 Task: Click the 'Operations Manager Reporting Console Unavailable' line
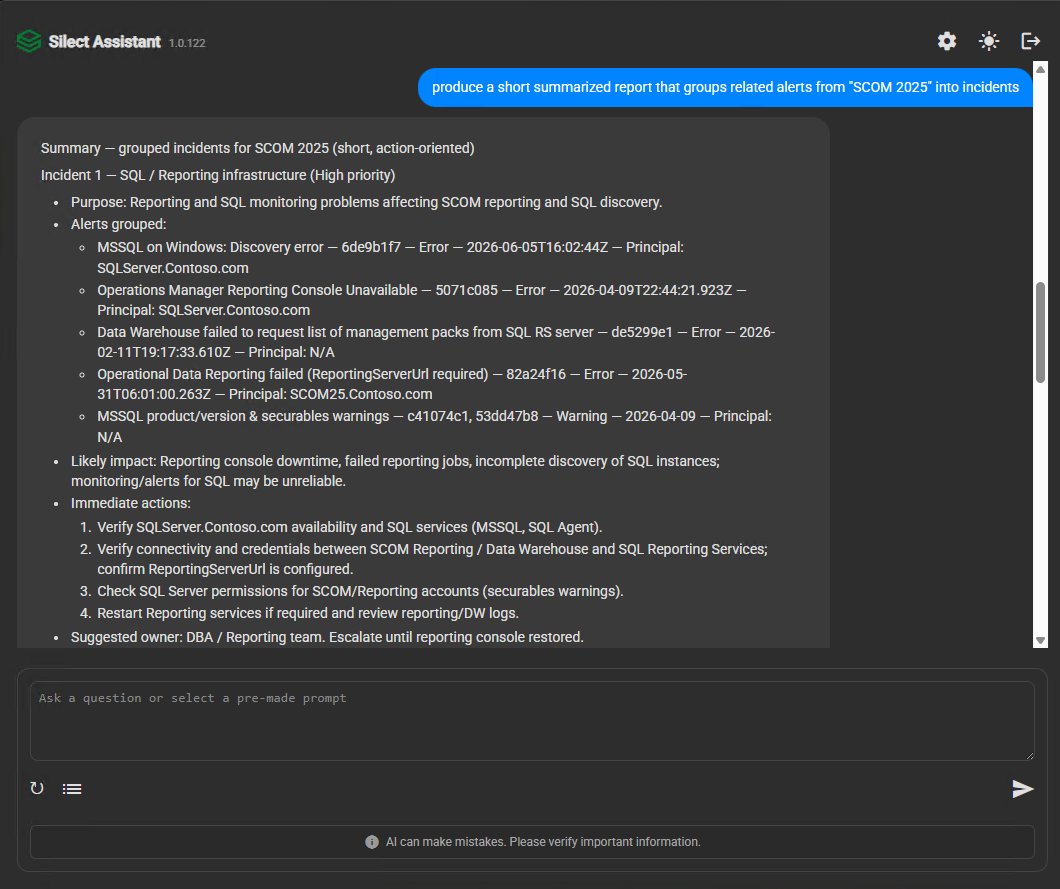pos(422,300)
